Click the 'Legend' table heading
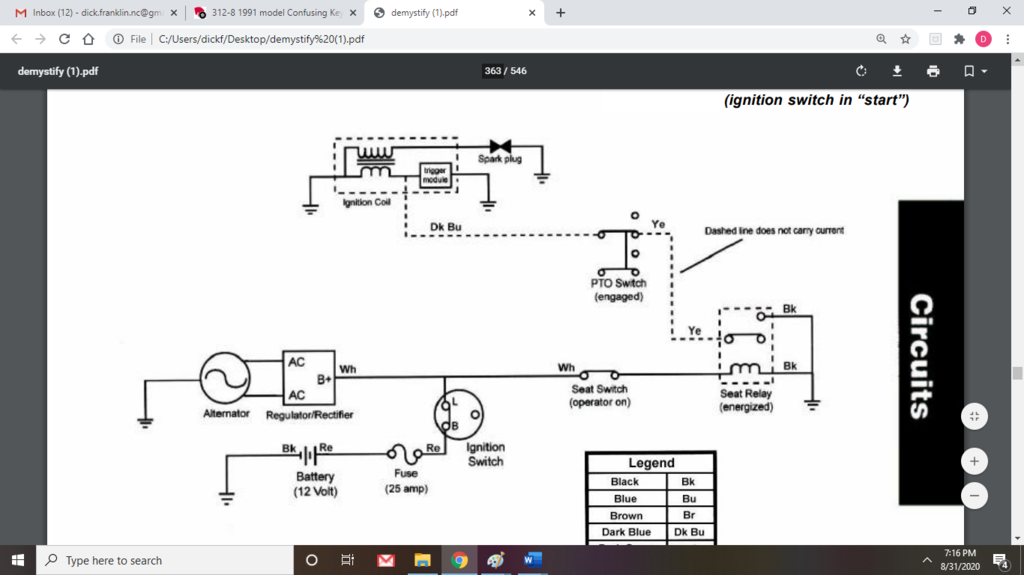Screen dimensions: 1024x575 coord(651,463)
